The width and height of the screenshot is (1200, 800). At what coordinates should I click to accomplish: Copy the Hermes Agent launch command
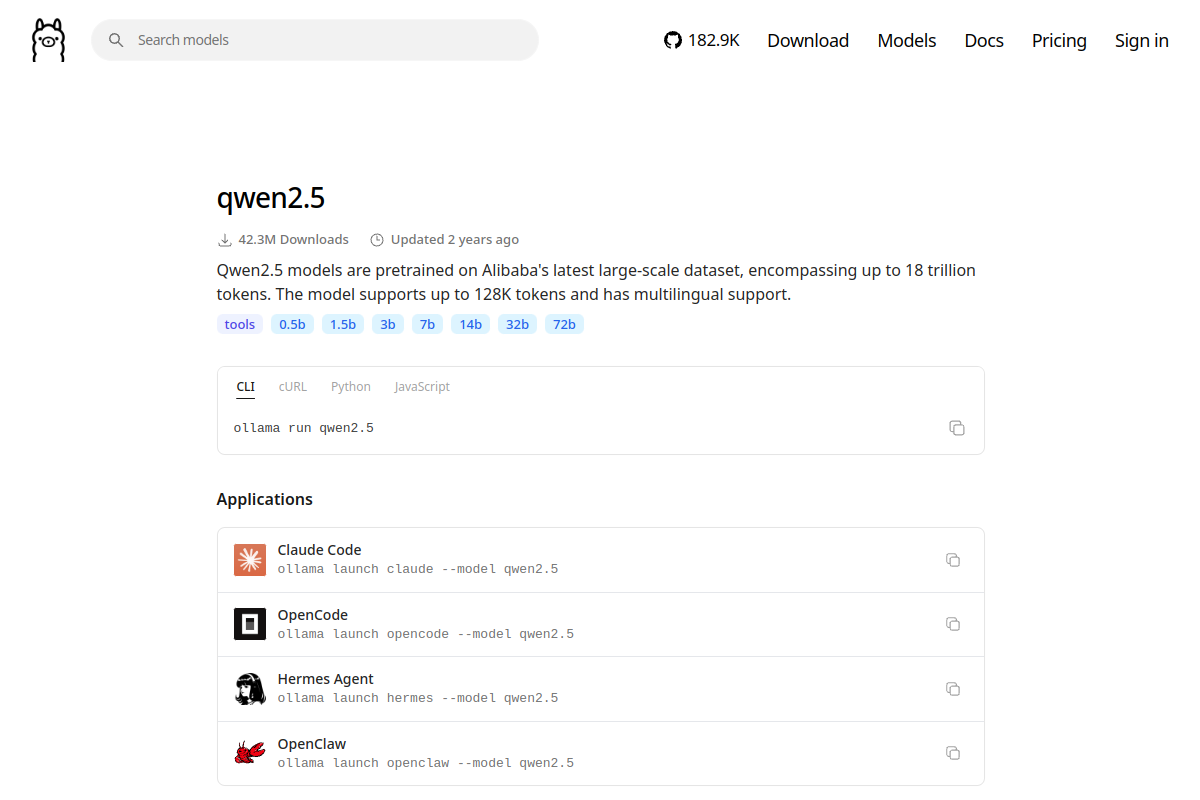[953, 689]
